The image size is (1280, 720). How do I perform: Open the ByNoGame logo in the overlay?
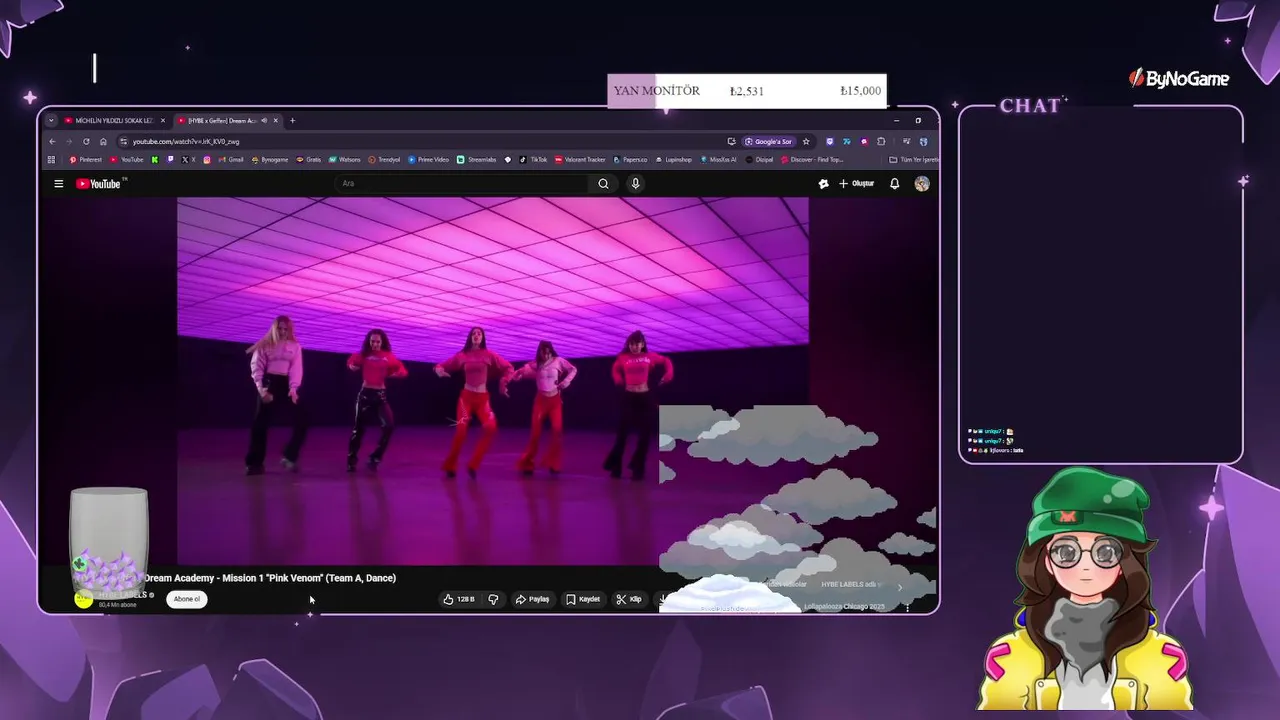(x=1179, y=78)
